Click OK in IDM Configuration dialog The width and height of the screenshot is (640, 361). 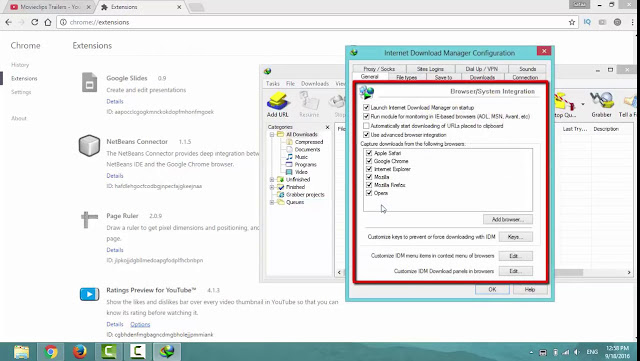(x=492, y=289)
